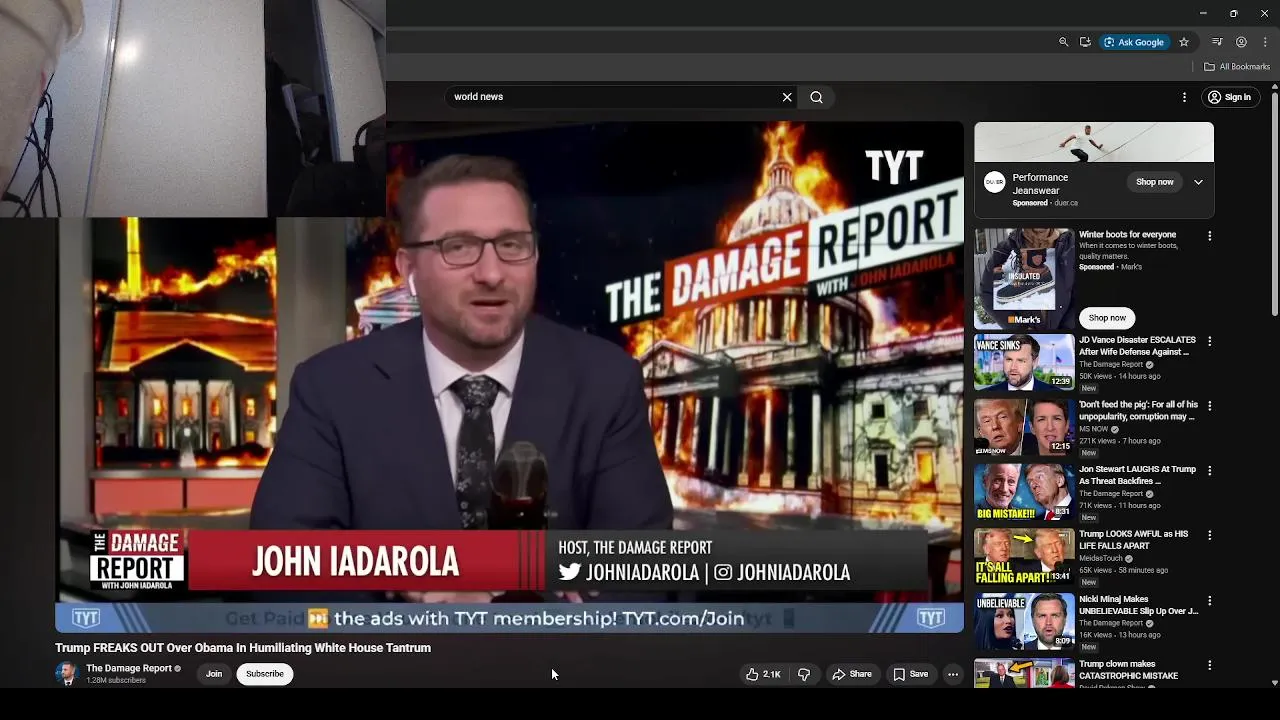
Task: Open options for Jon Stewart LAUGHS video
Action: 1209,470
